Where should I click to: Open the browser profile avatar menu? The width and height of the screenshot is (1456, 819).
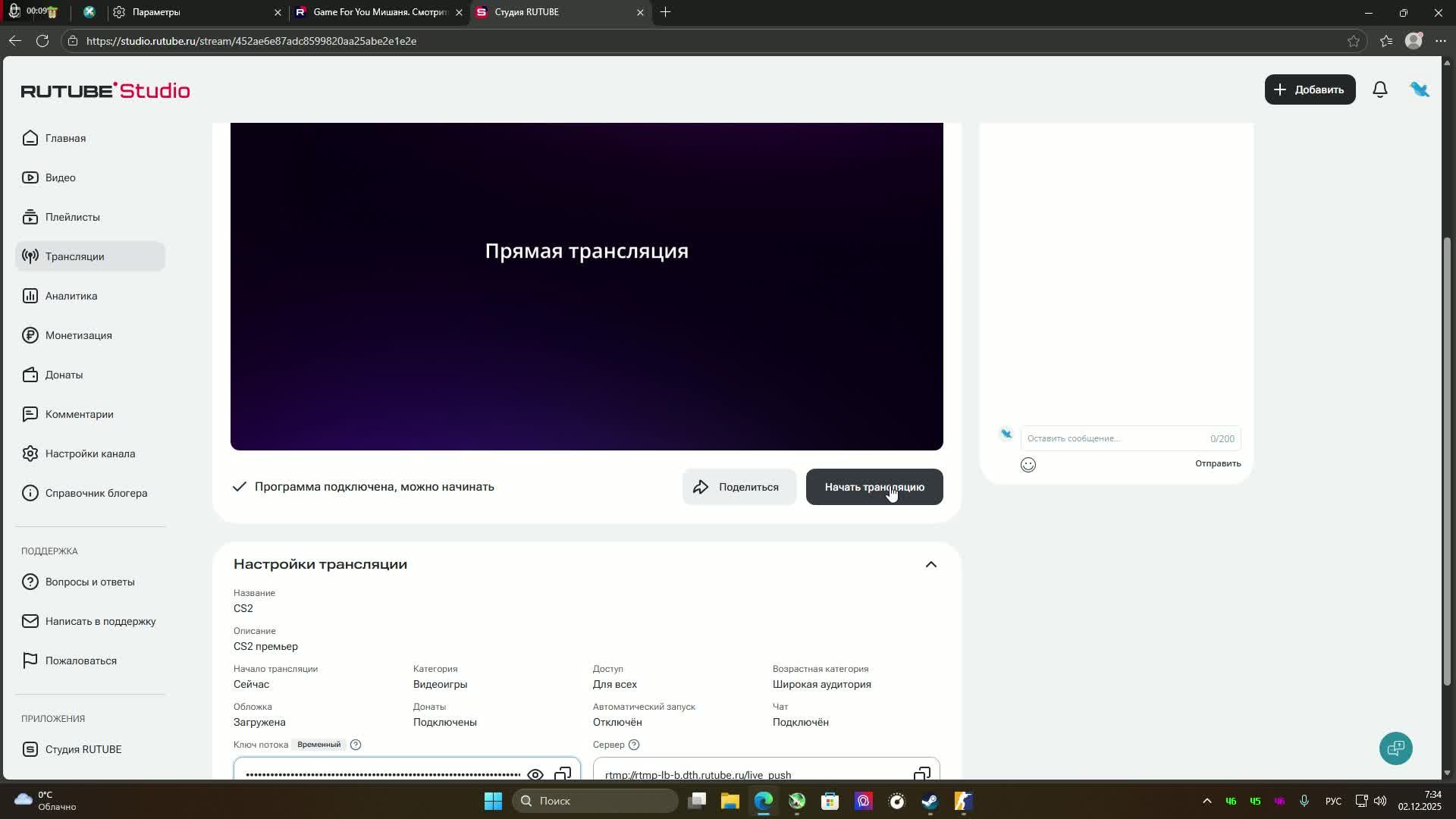1414,41
